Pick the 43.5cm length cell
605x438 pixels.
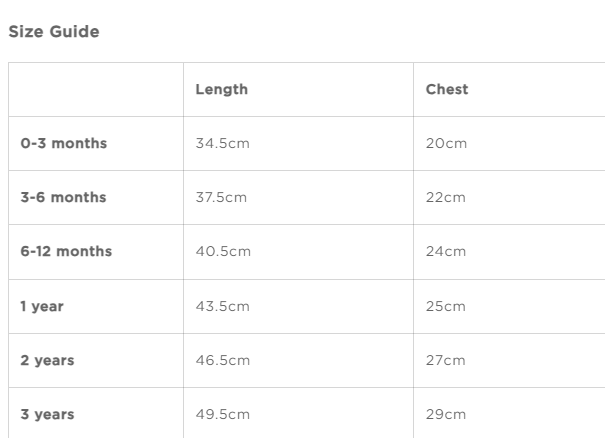(x=222, y=306)
